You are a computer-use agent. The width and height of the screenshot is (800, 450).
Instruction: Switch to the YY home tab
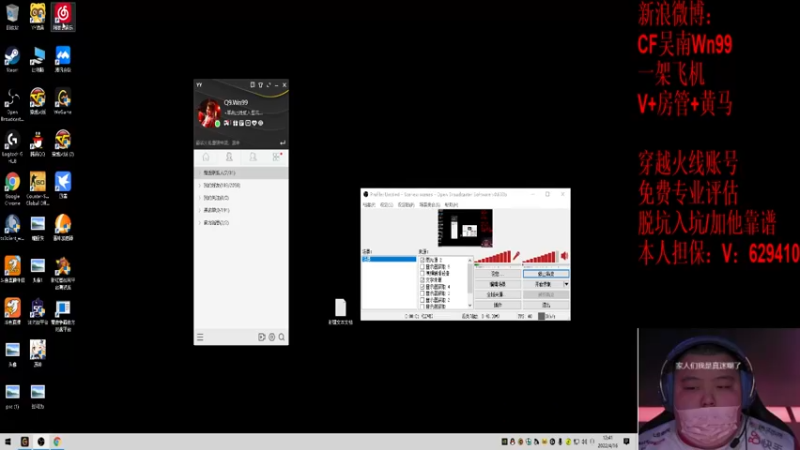[206, 157]
